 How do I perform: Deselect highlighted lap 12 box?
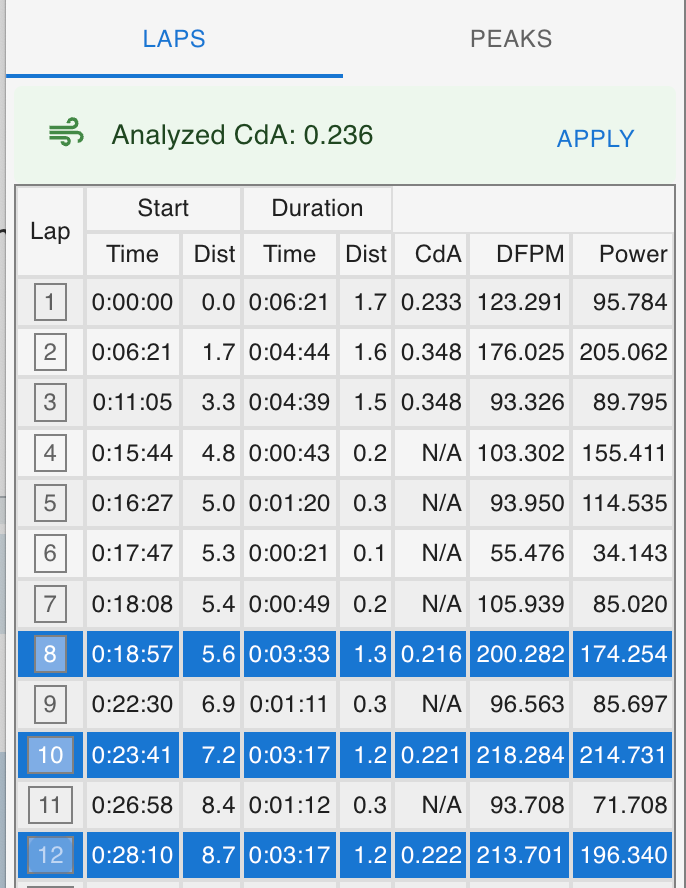click(x=50, y=855)
